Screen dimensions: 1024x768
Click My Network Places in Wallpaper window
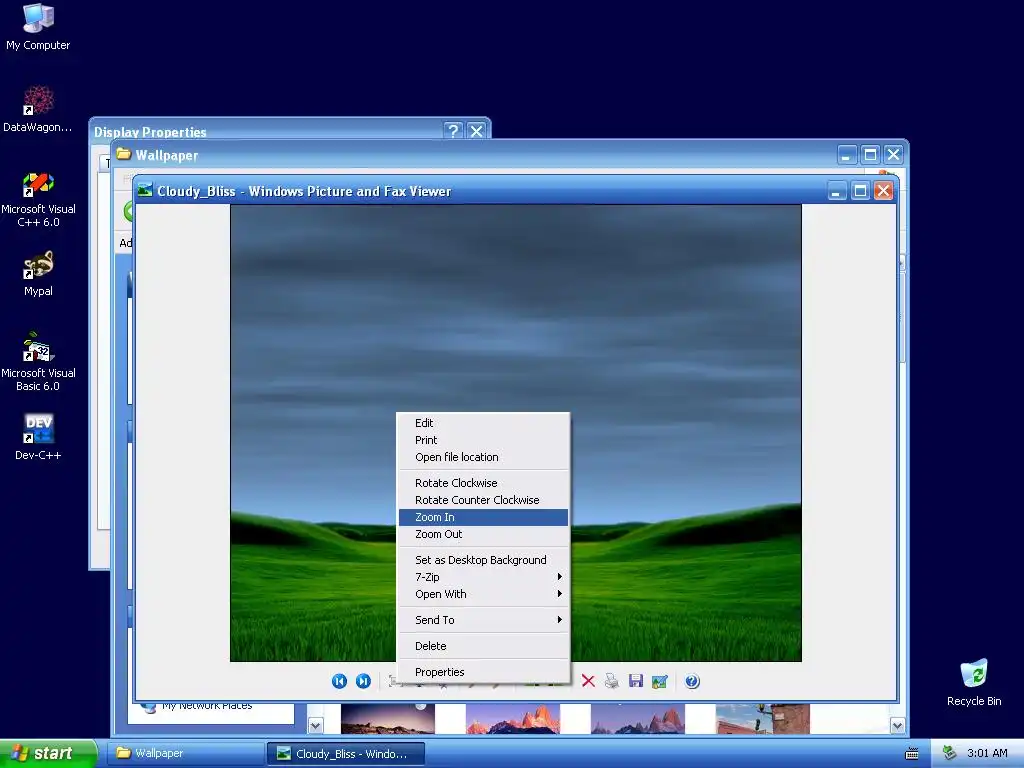[x=206, y=706]
